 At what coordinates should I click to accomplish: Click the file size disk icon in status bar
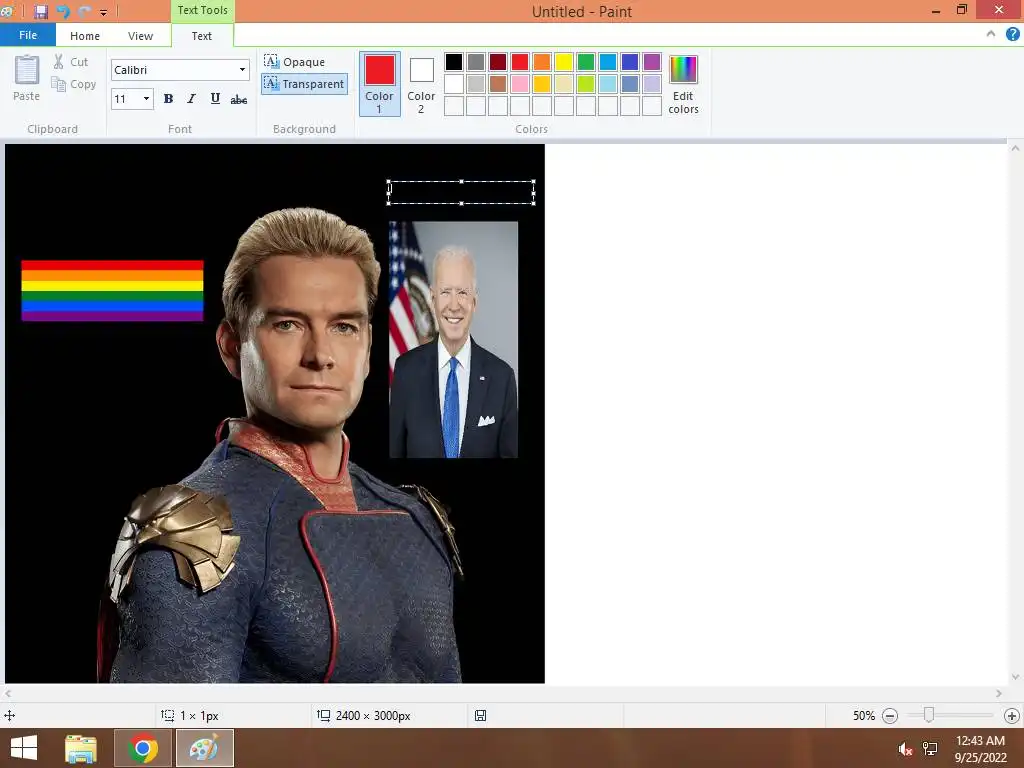coord(480,716)
